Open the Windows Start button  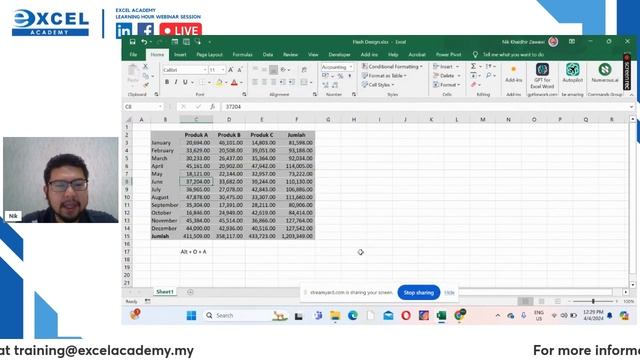click(191, 315)
